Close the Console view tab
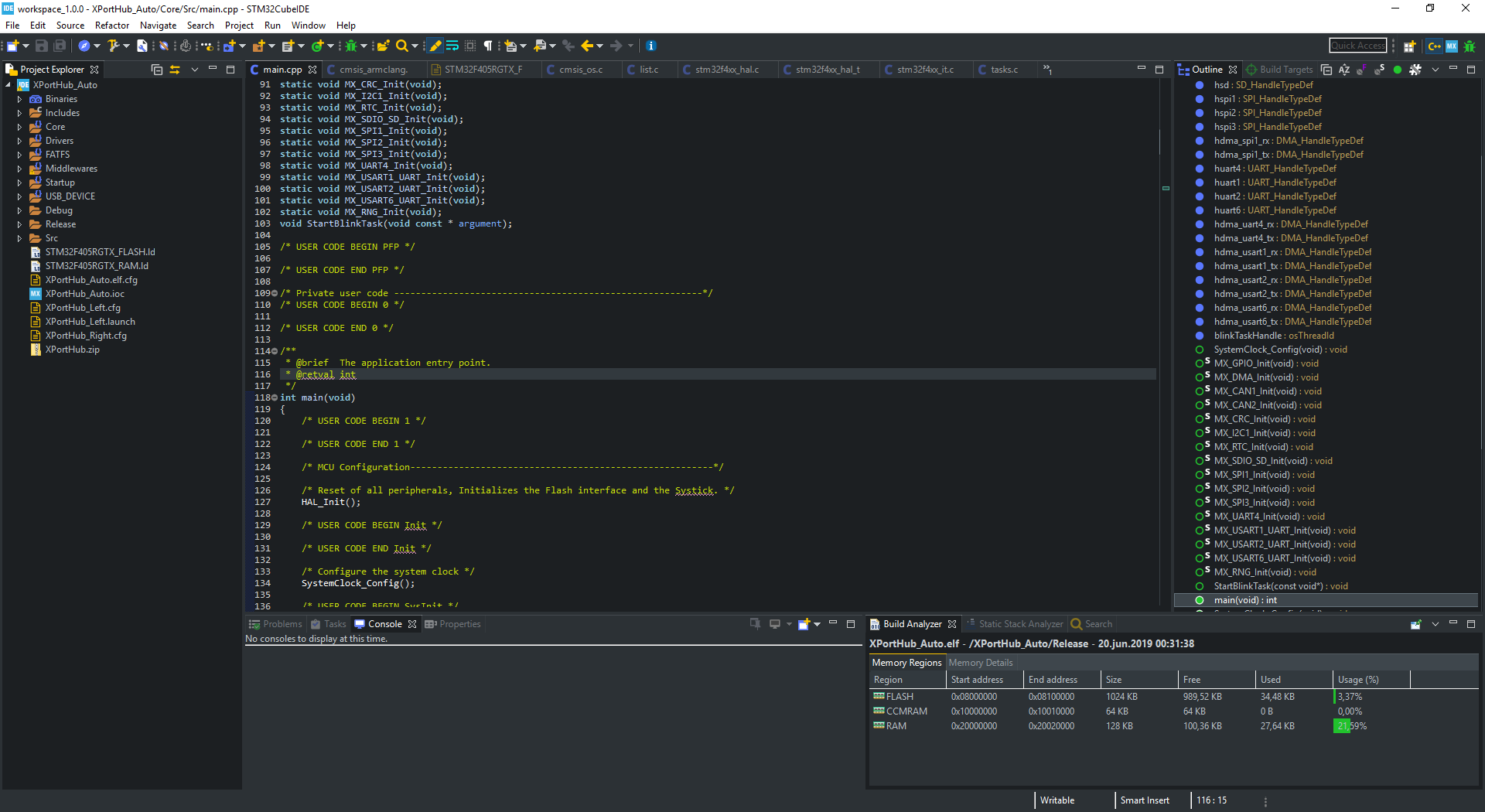This screenshot has width=1485, height=812. pyautogui.click(x=412, y=624)
